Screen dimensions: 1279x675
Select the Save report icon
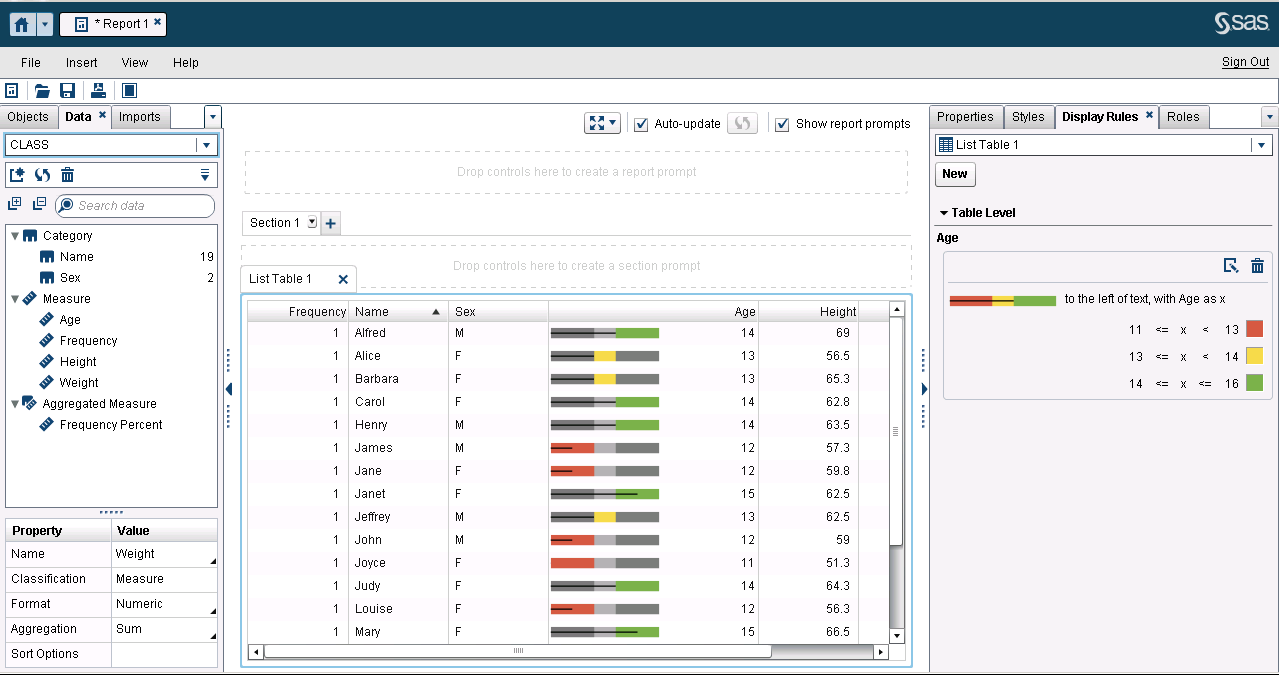(68, 90)
